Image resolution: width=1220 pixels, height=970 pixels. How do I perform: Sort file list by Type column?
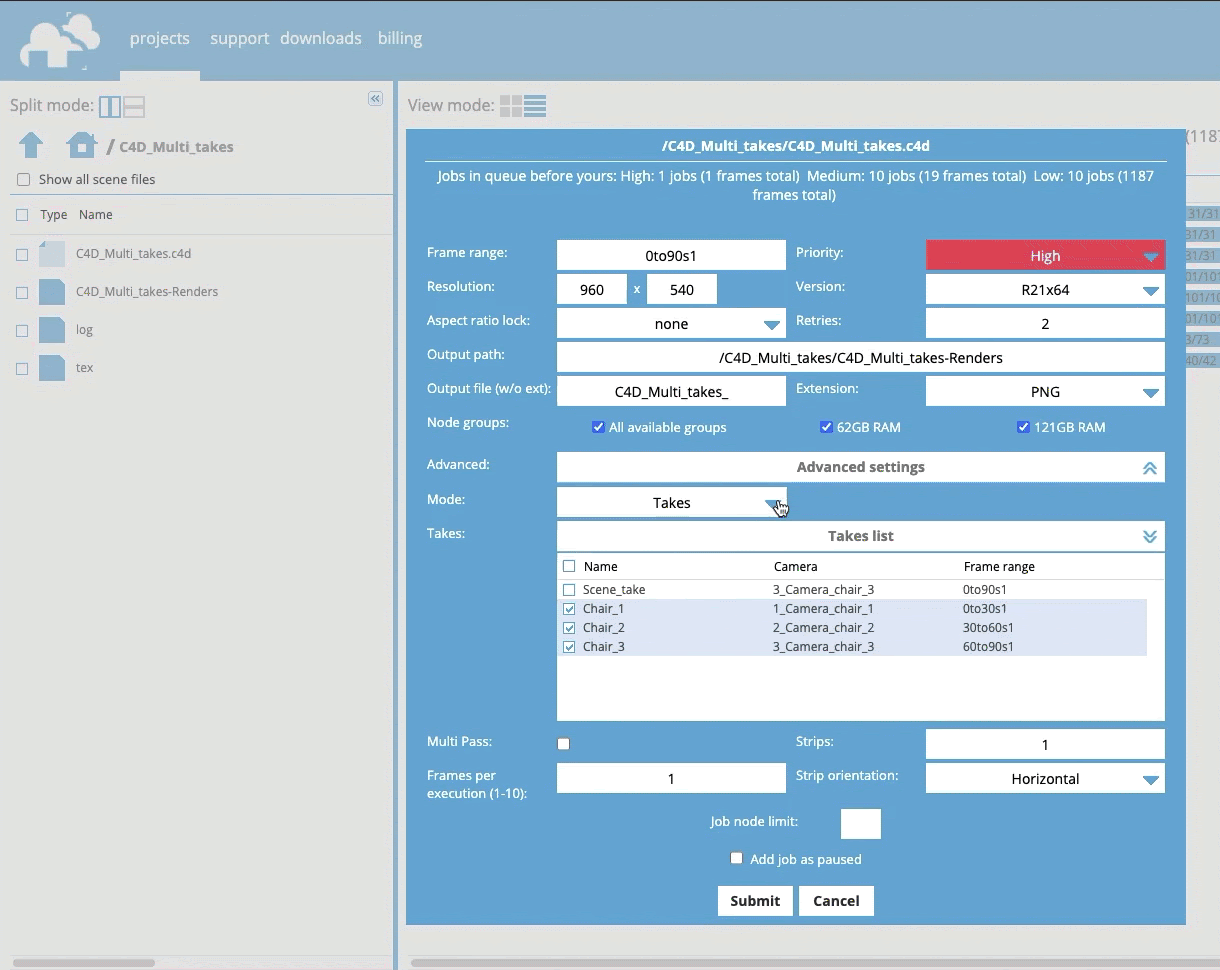click(54, 215)
